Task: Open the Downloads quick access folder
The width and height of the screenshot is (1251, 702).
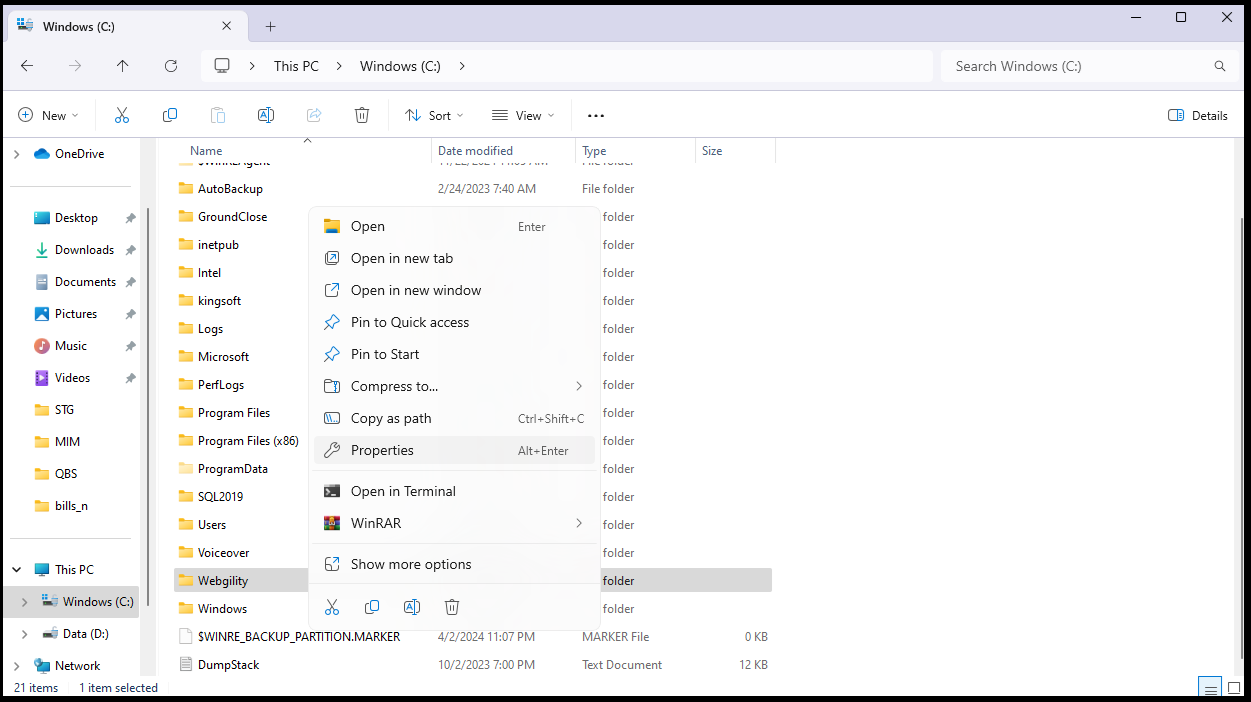Action: (x=84, y=250)
